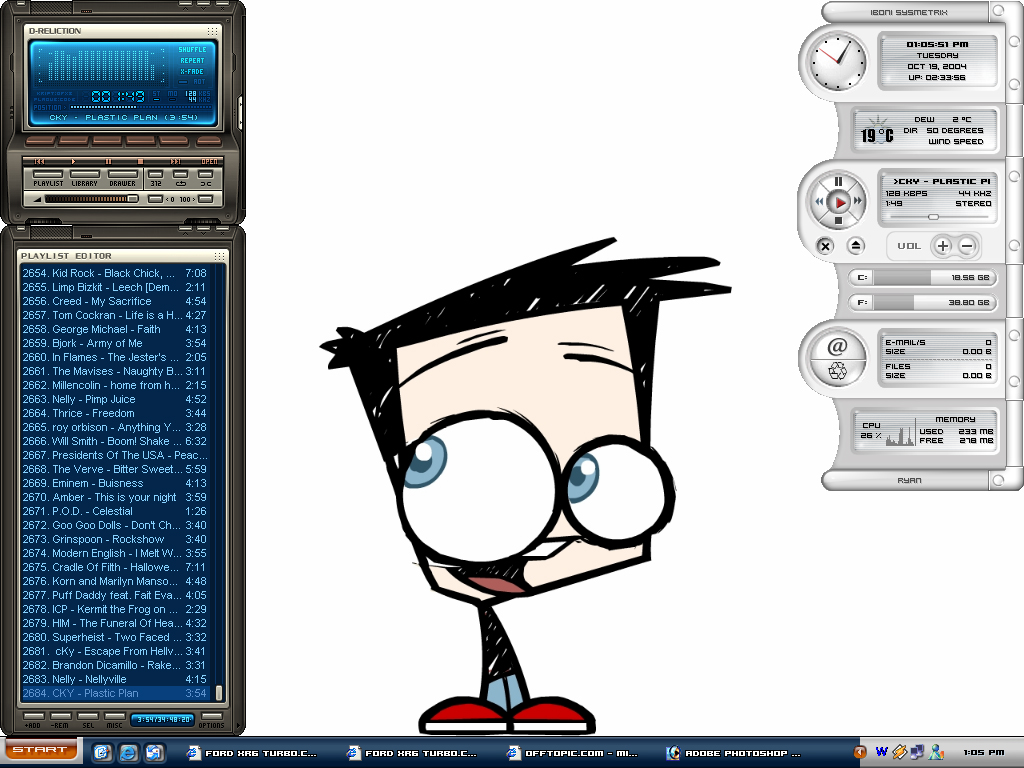This screenshot has height=768, width=1024.
Task: Open the D-Reliction main window menu dots
Action: (212, 31)
